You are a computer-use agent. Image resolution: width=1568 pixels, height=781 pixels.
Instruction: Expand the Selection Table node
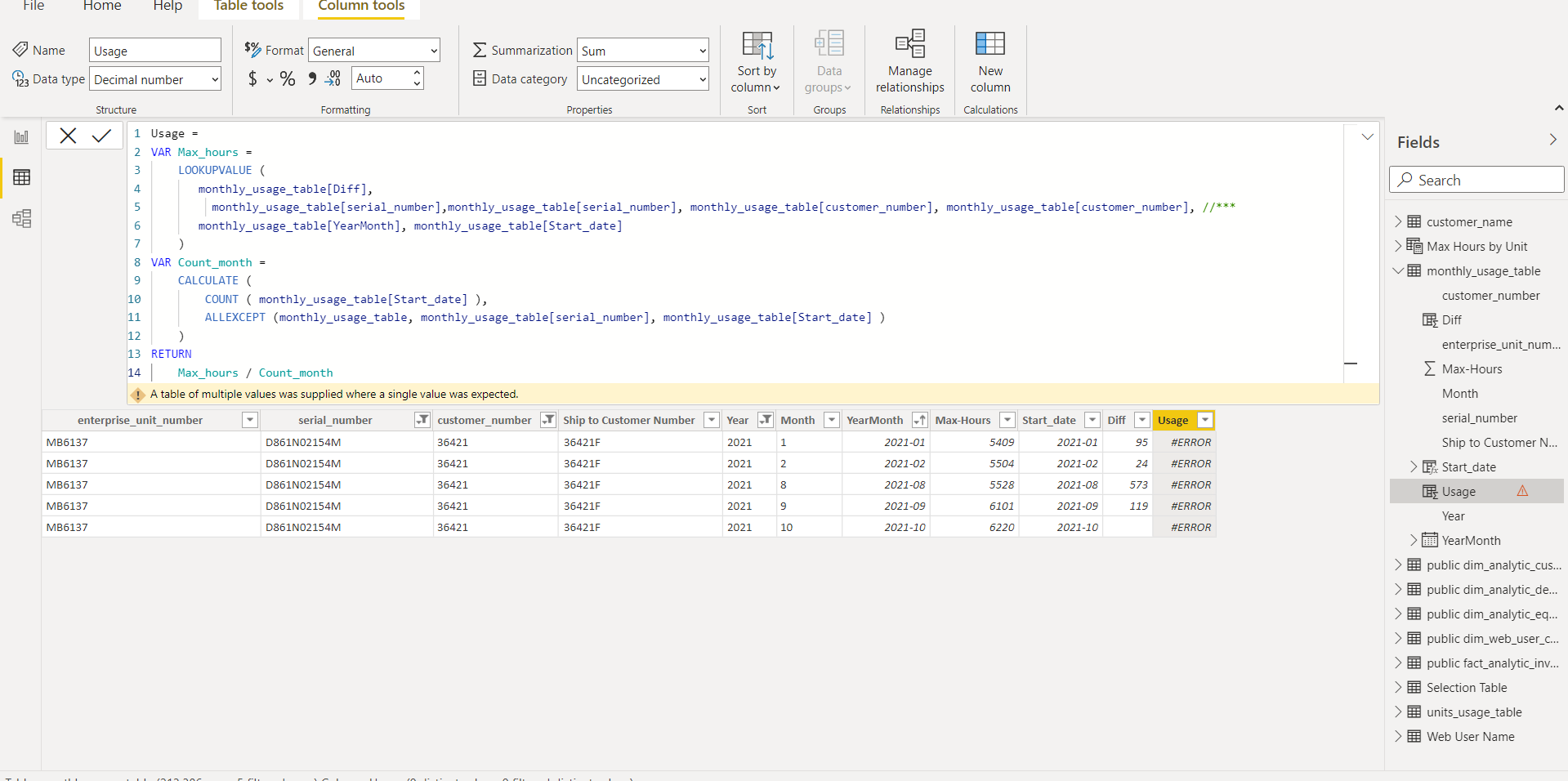(1398, 687)
